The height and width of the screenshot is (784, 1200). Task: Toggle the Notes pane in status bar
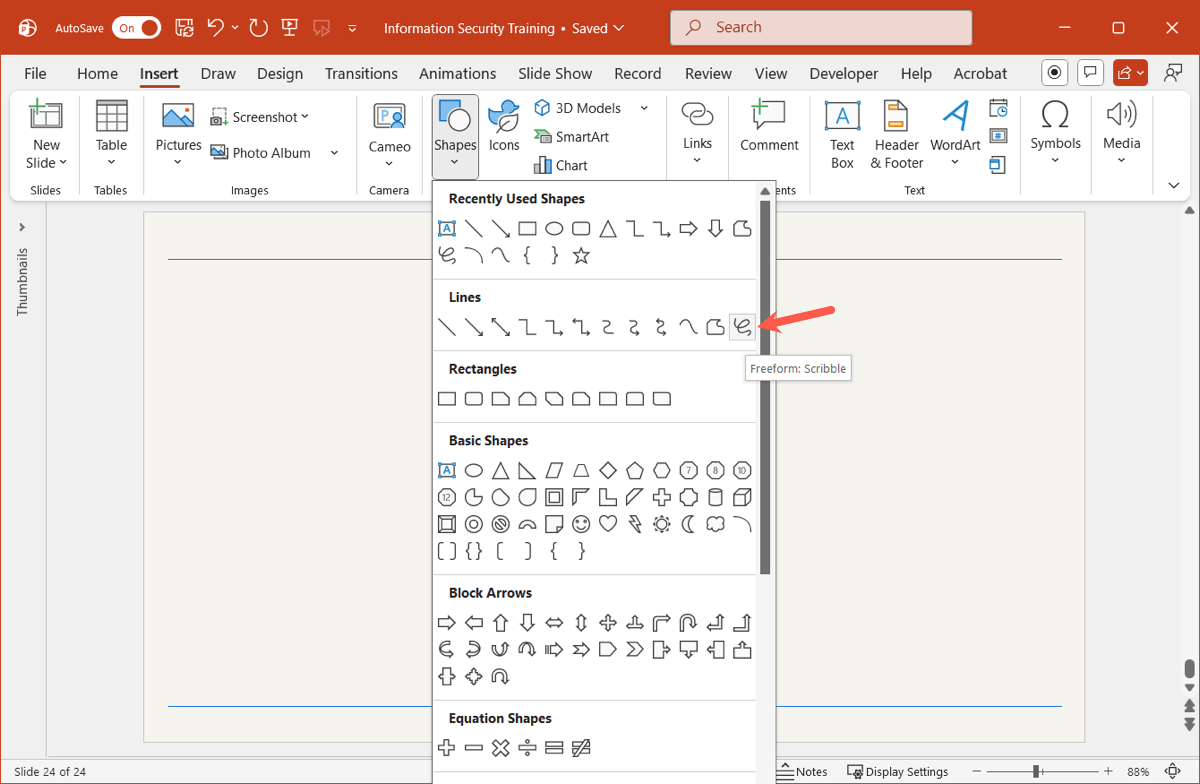pos(801,771)
